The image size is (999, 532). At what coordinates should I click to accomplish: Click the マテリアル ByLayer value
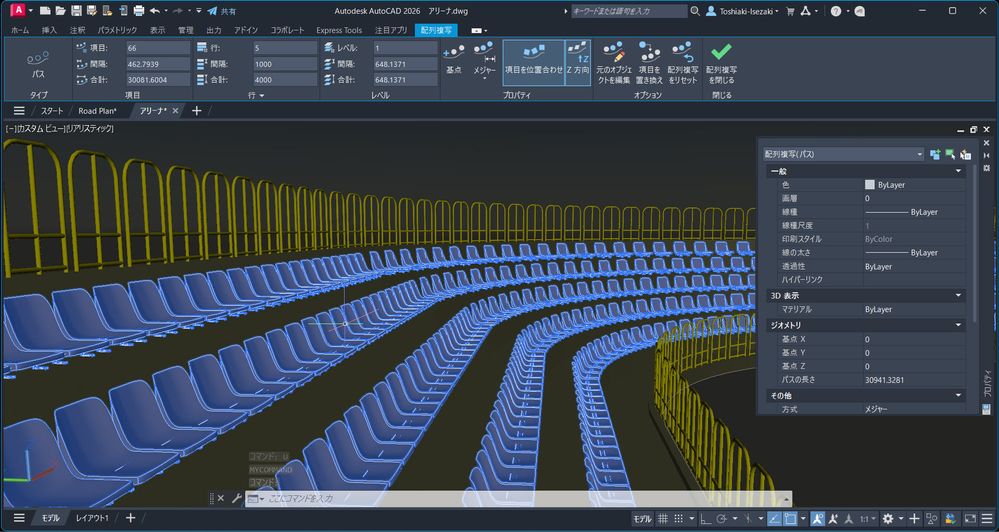tap(914, 310)
